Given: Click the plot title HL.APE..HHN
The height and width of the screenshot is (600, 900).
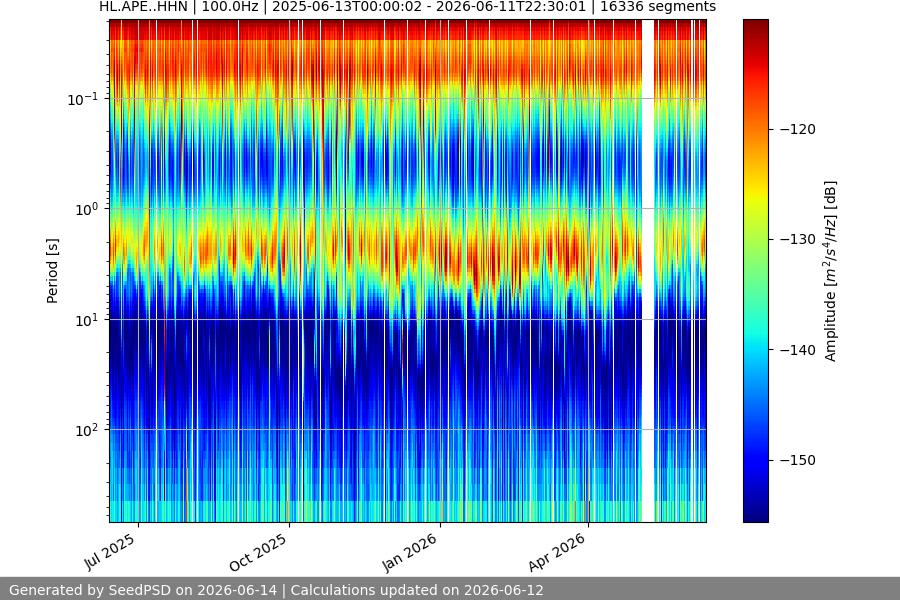Looking at the screenshot, I should (408, 7).
